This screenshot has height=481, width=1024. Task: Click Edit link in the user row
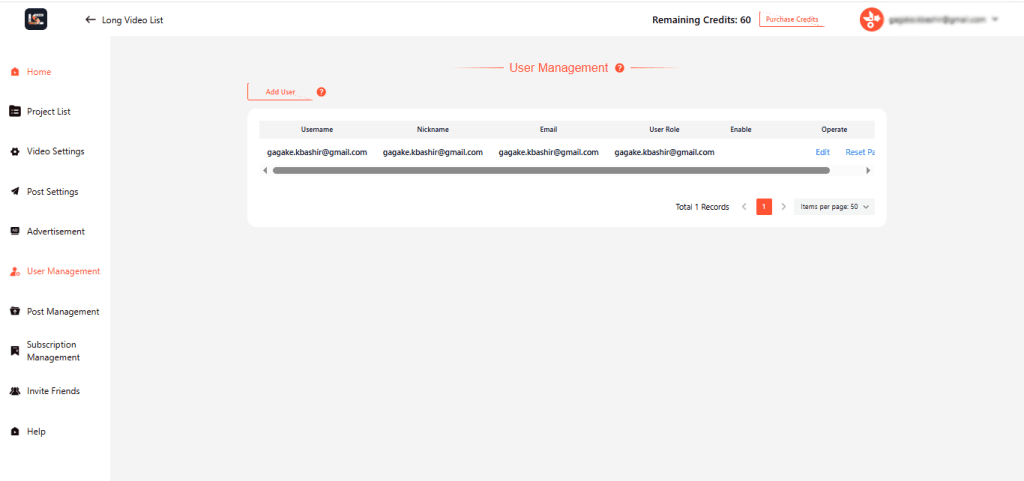pos(823,152)
